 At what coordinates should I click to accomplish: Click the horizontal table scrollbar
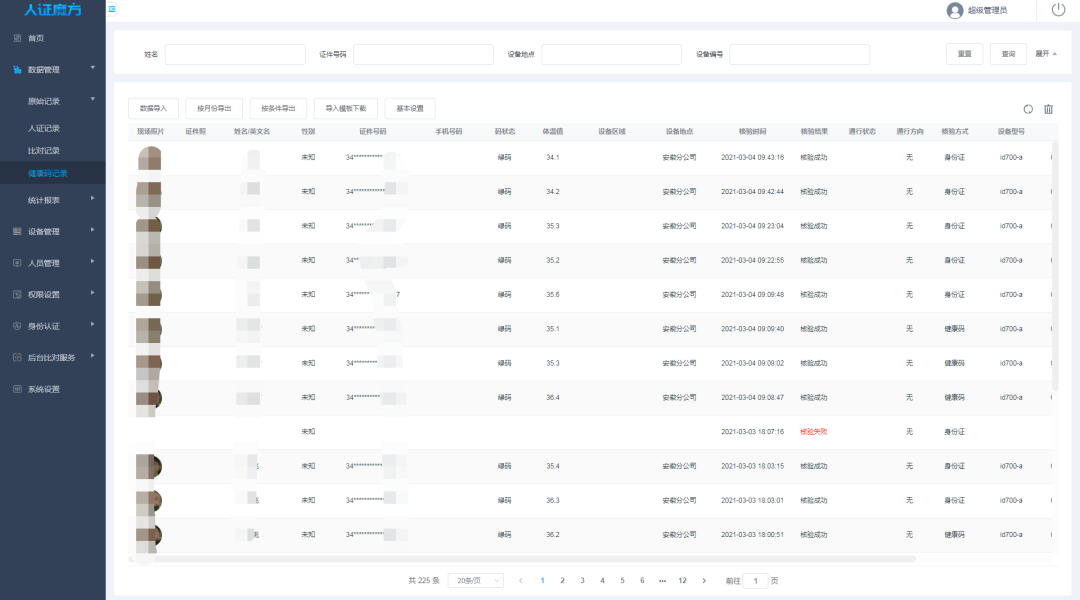[520, 558]
